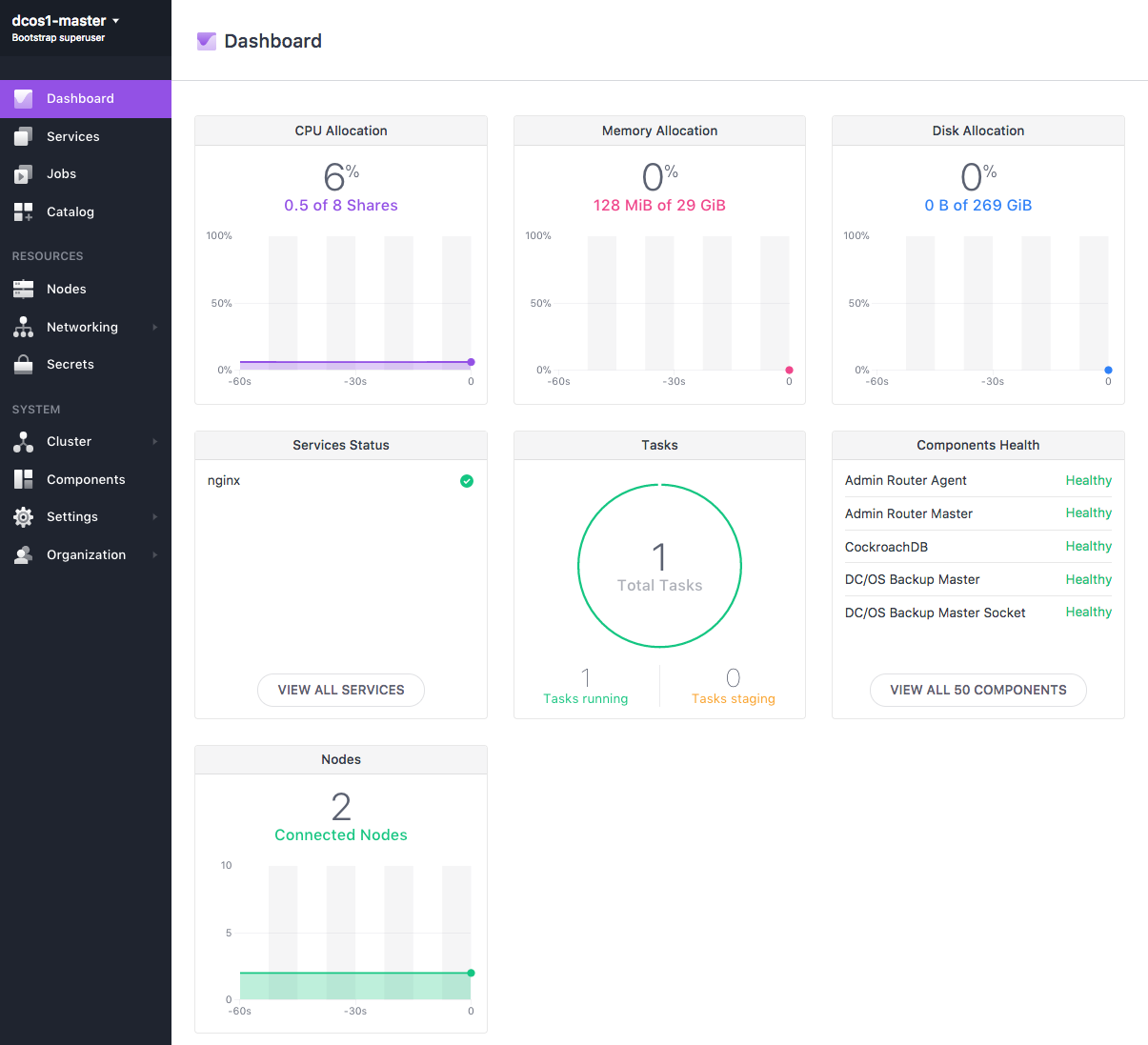1148x1045 pixels.
Task: Click the purple CPU graph data point
Action: pos(472,362)
